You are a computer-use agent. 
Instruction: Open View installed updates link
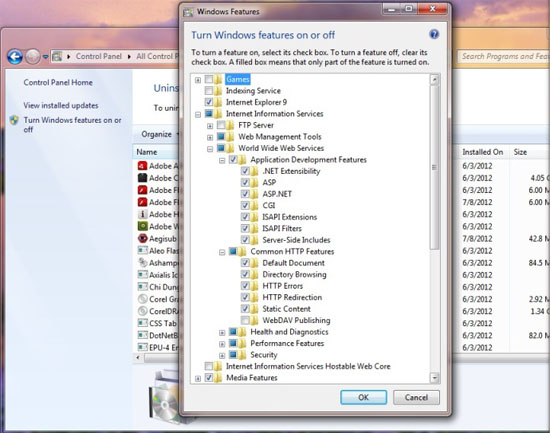[x=61, y=105]
